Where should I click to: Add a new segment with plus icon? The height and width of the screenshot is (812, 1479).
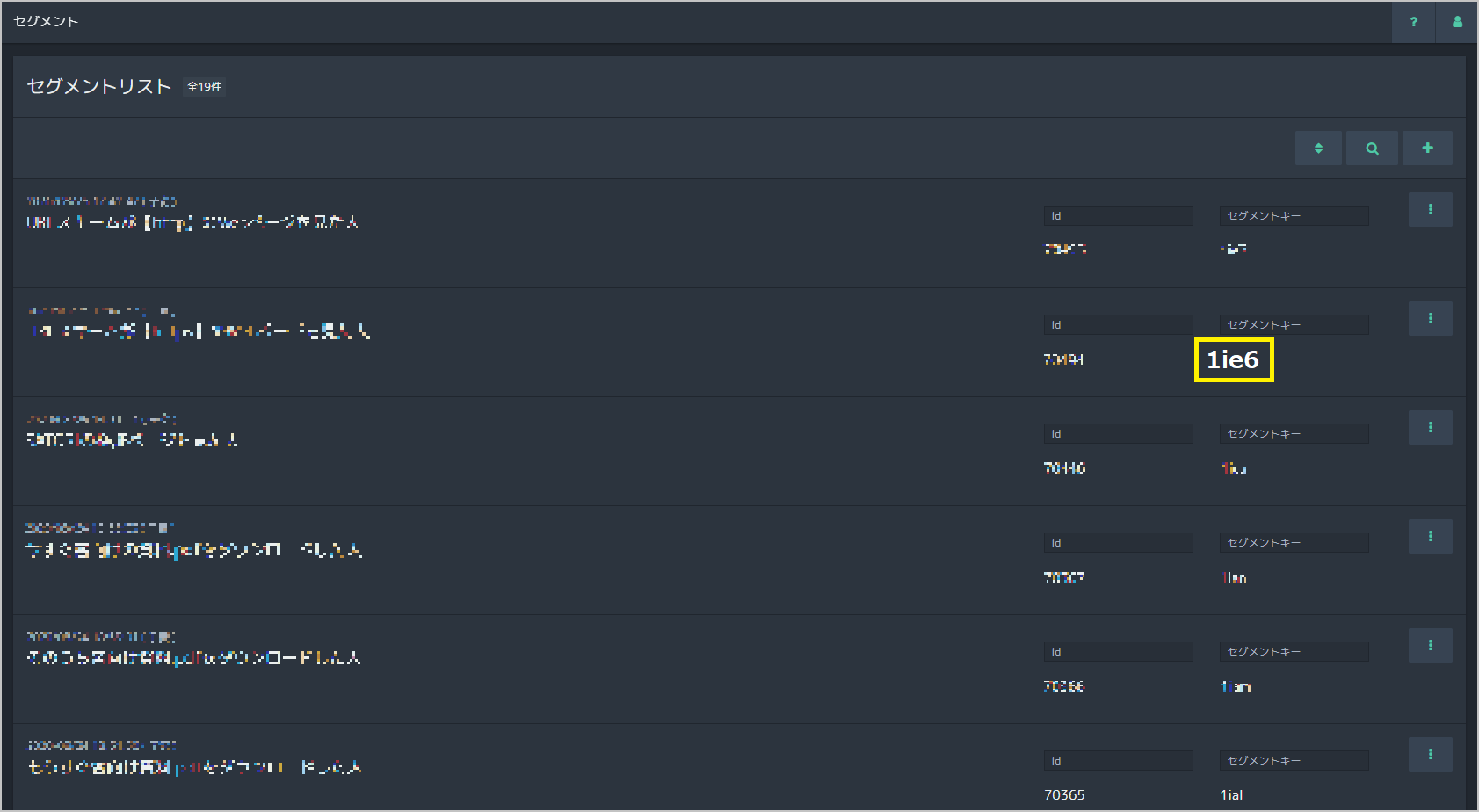tap(1427, 149)
